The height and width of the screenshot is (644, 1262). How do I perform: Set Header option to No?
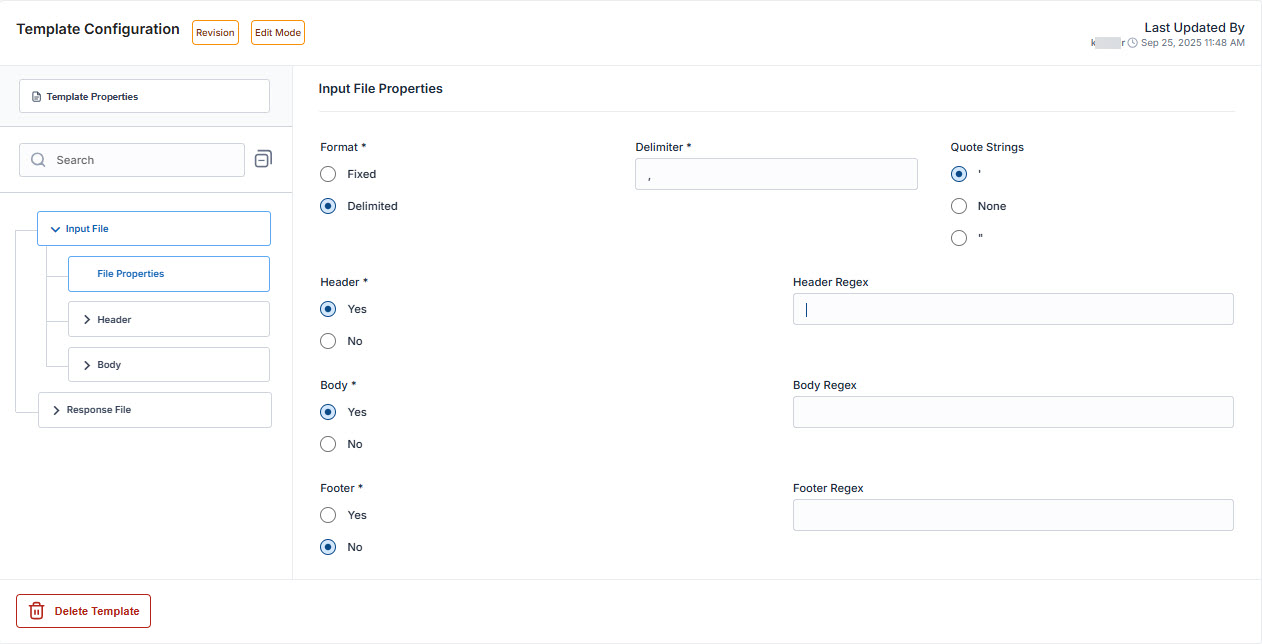[328, 341]
